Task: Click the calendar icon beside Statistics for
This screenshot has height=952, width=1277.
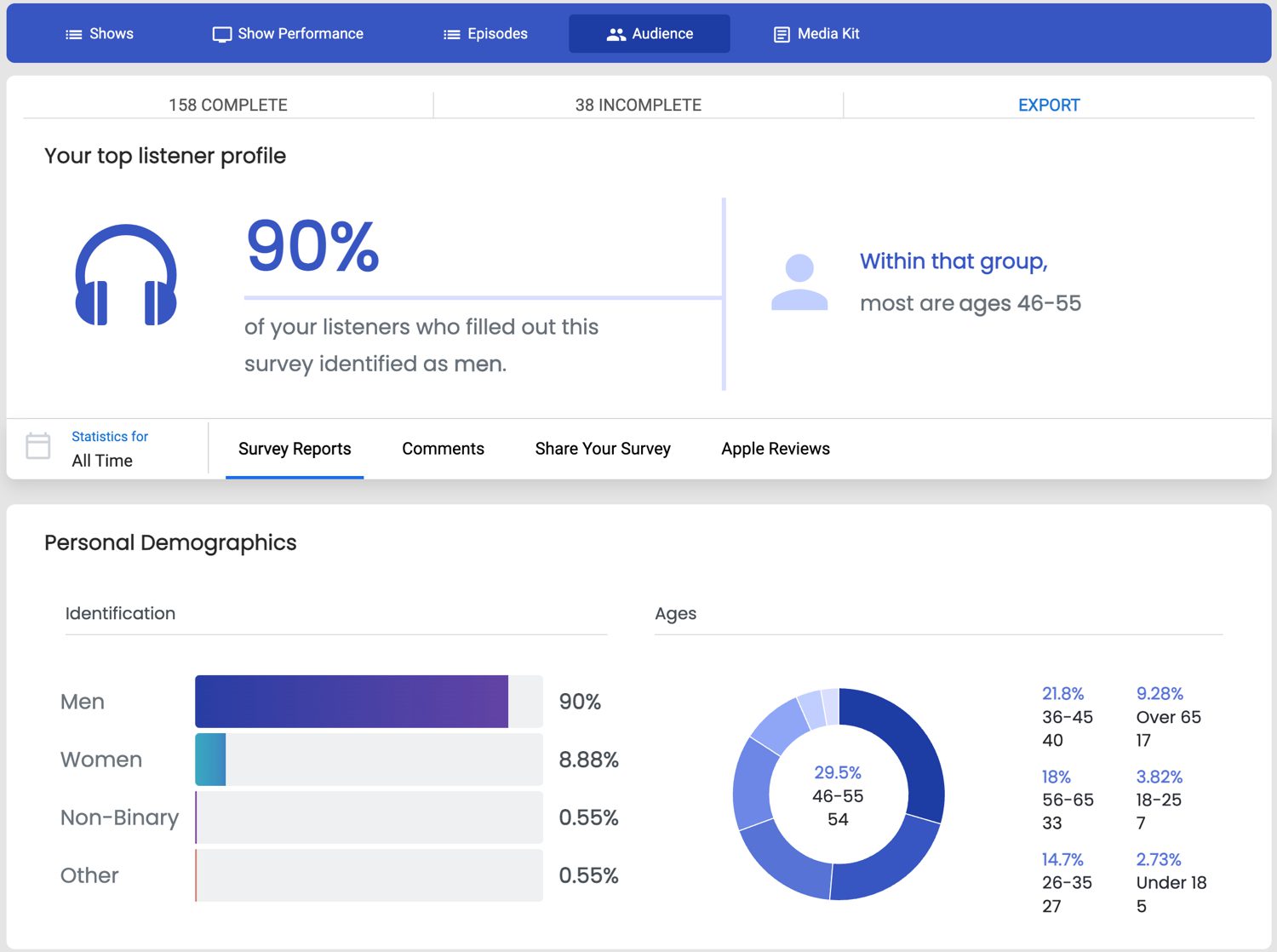Action: tap(38, 446)
